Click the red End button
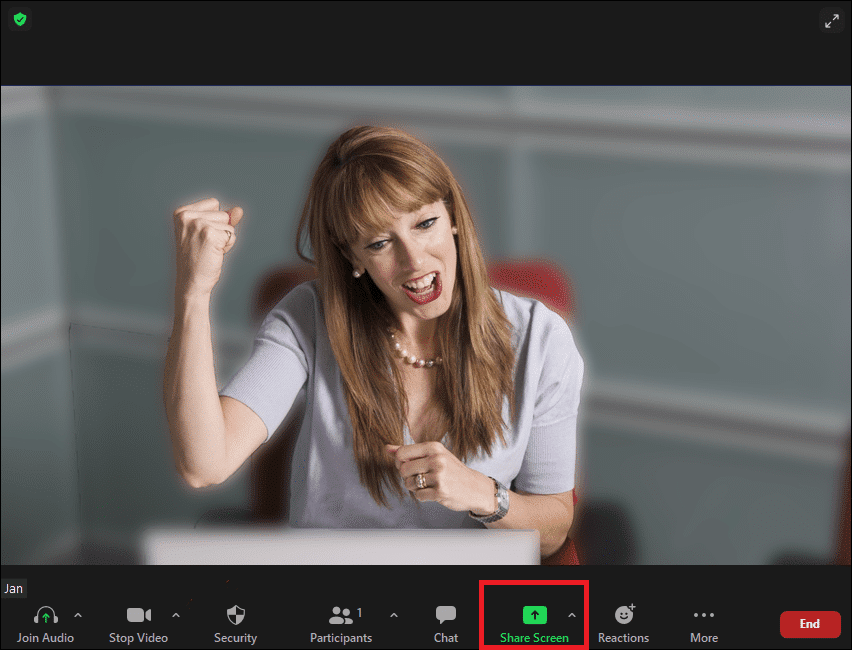Image resolution: width=852 pixels, height=650 pixels. click(810, 624)
